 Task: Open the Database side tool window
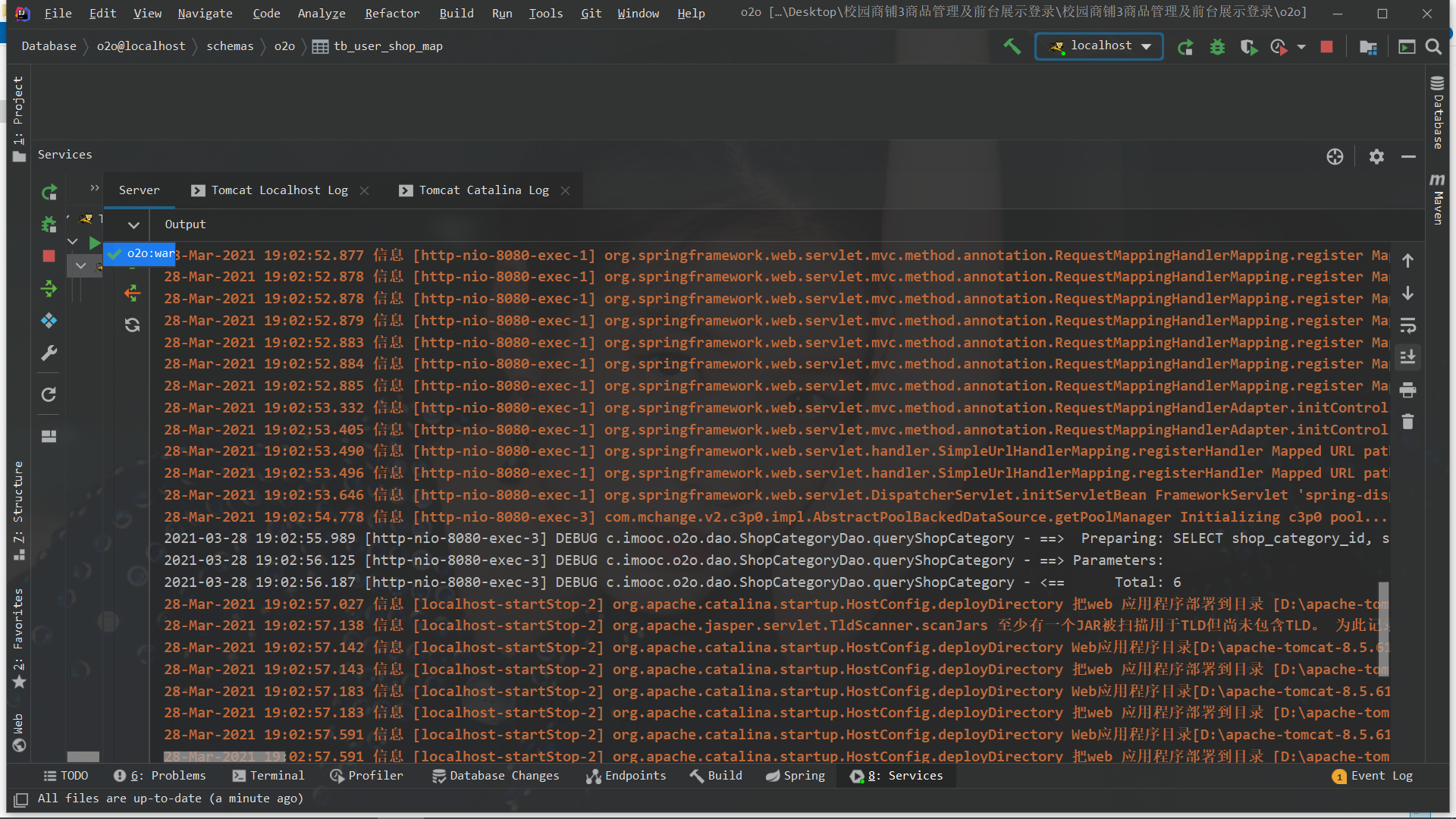tap(1437, 112)
